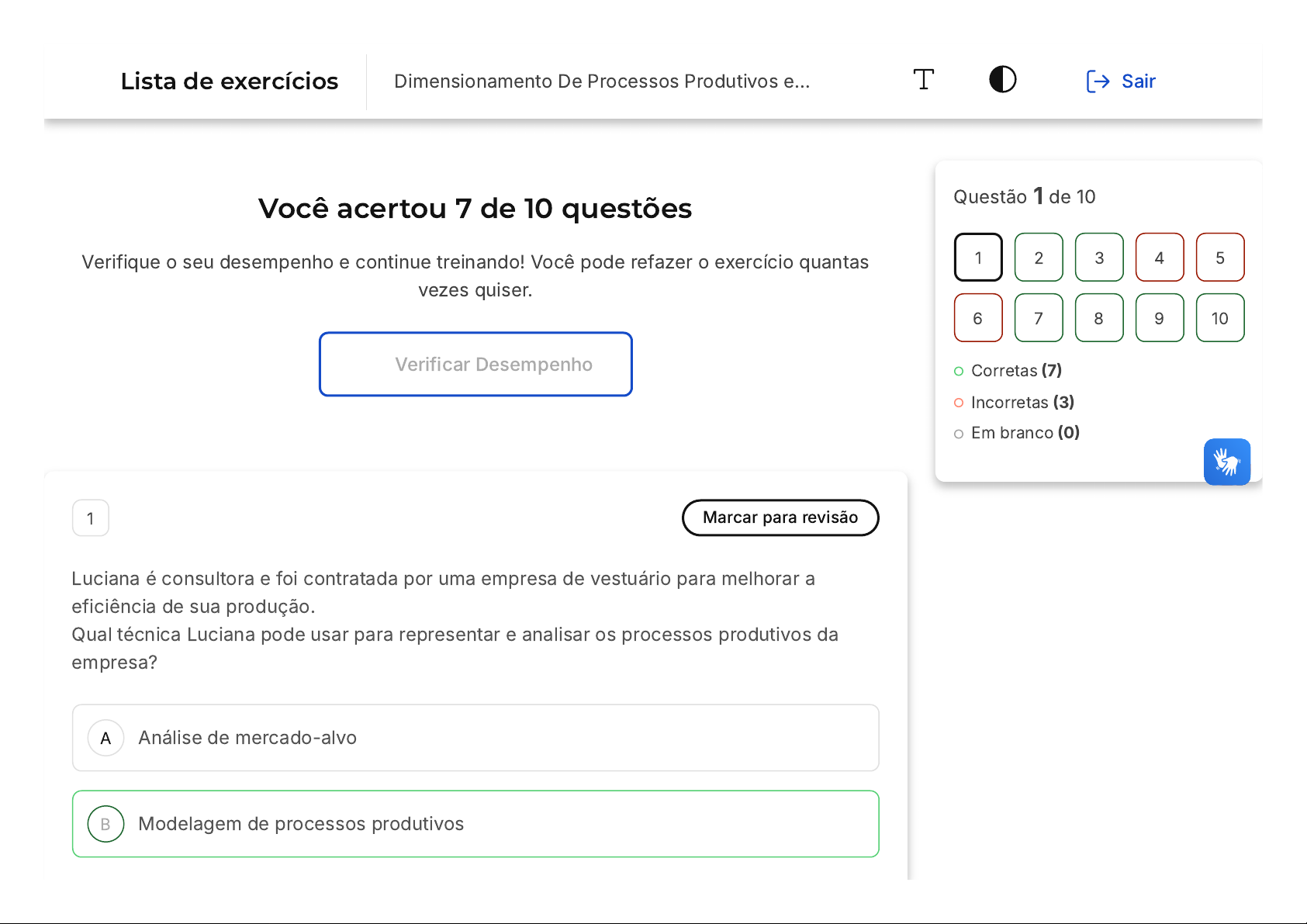Open incorrect question 4
Image resolution: width=1307 pixels, height=924 pixels.
point(1160,258)
